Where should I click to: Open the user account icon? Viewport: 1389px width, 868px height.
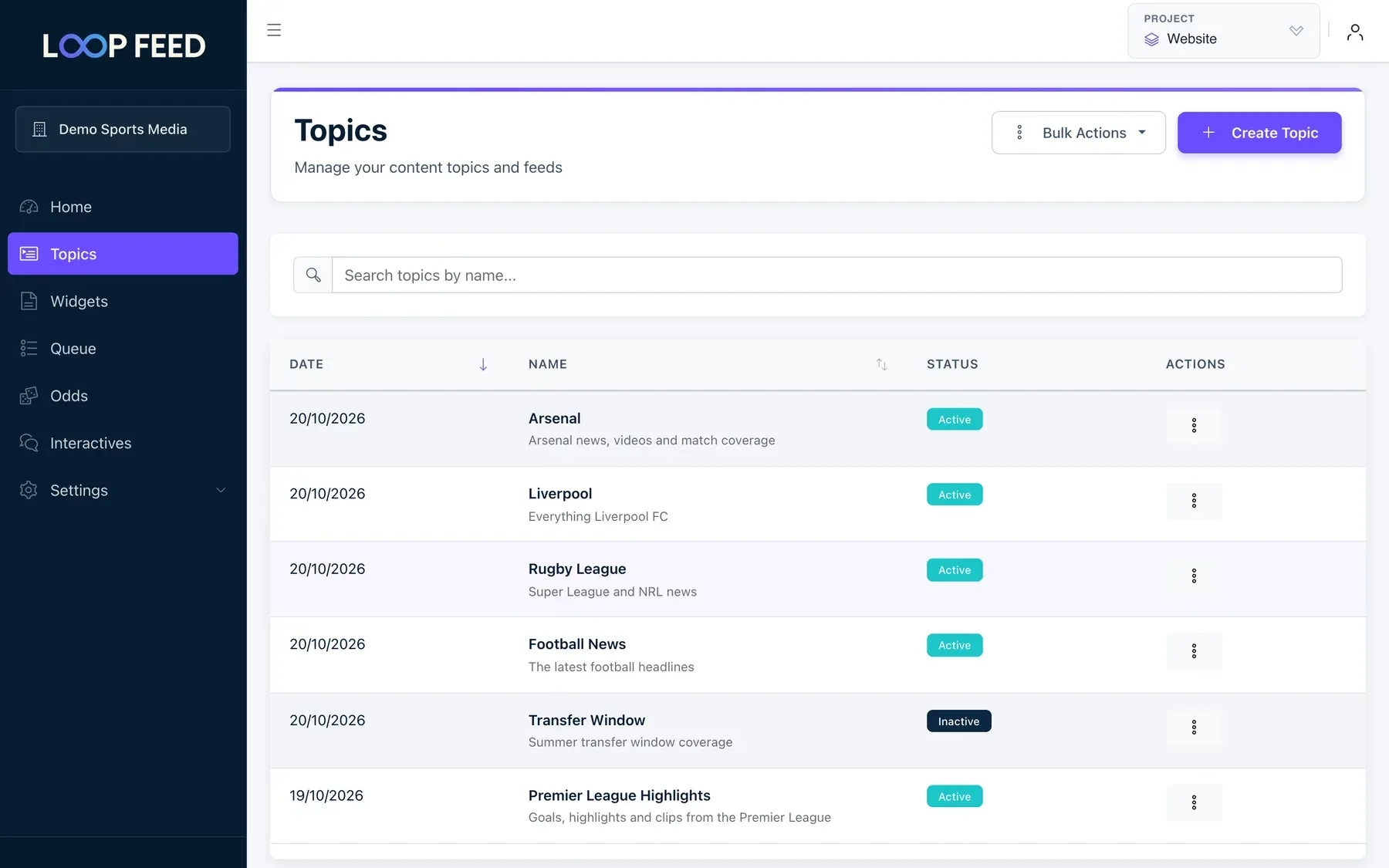[x=1354, y=32]
